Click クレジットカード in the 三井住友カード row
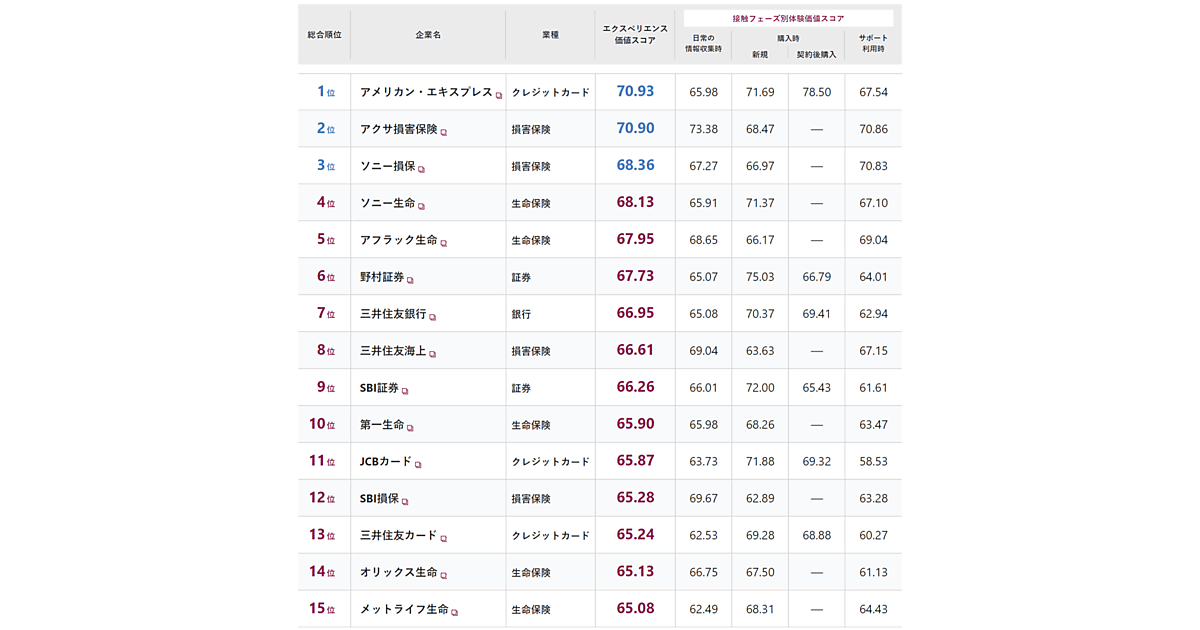 [x=550, y=536]
